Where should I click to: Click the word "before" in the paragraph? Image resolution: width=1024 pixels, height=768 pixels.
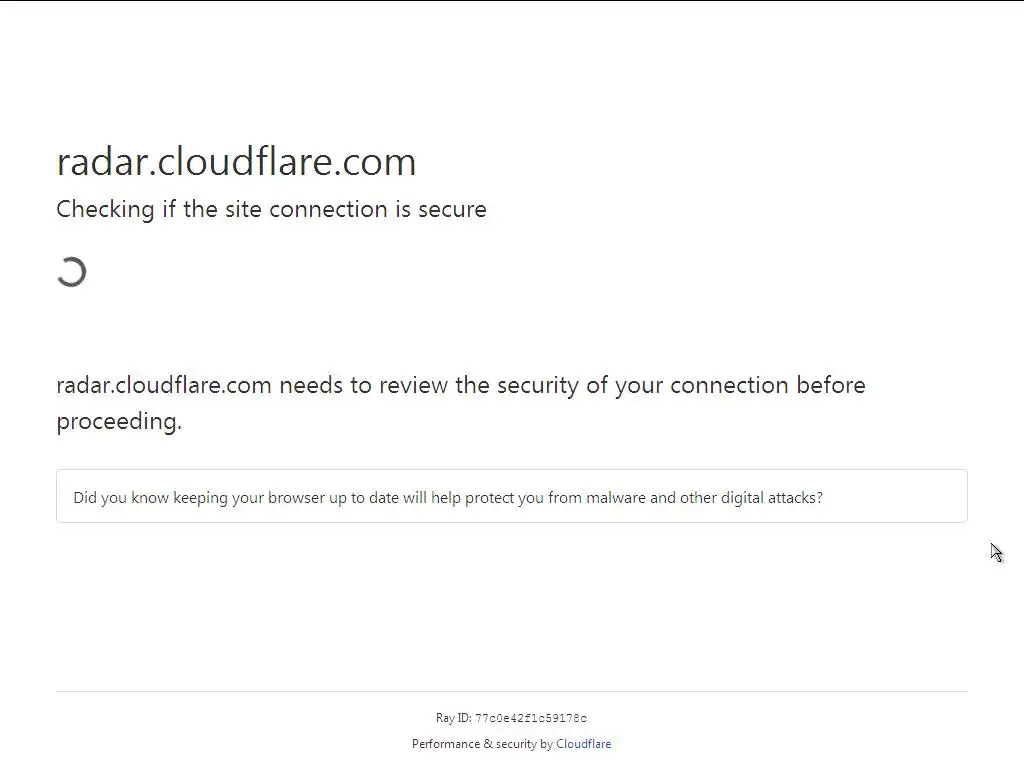[830, 386]
